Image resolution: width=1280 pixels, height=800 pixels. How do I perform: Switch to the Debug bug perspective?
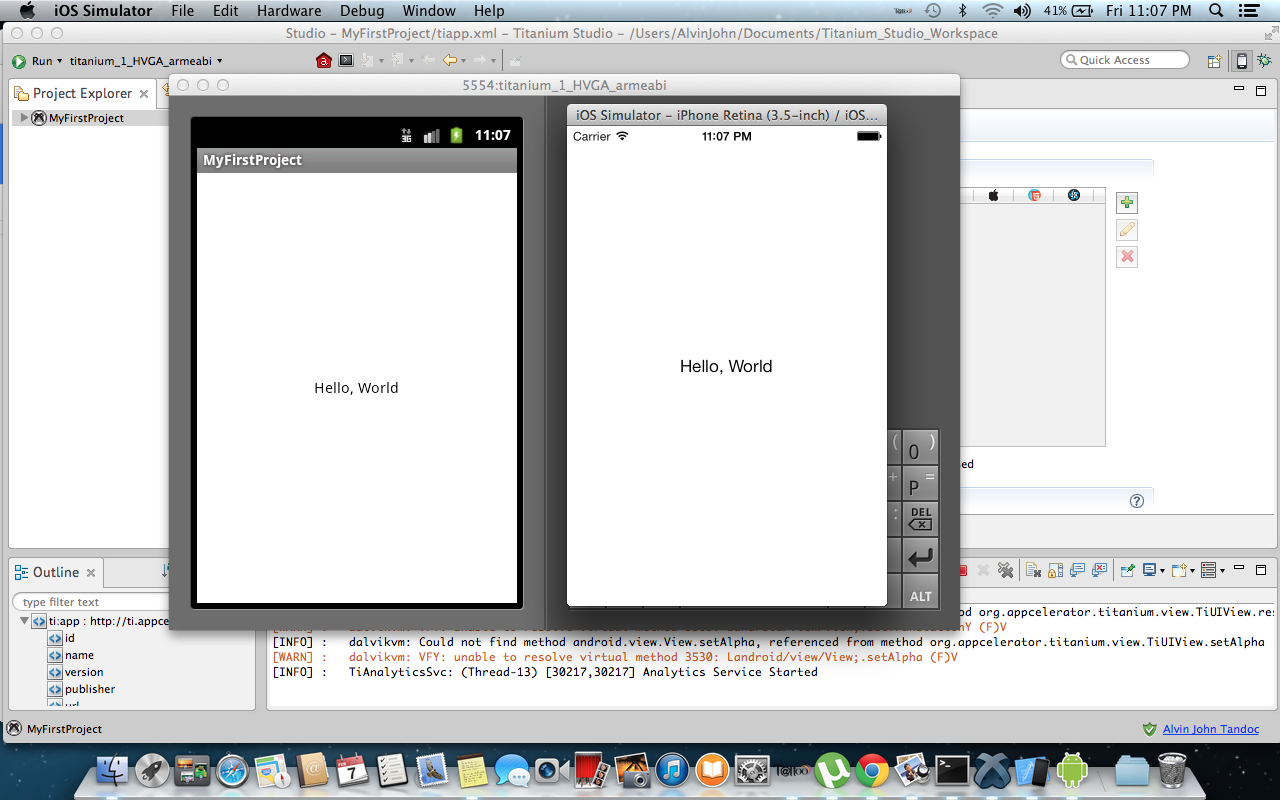[x=1262, y=61]
